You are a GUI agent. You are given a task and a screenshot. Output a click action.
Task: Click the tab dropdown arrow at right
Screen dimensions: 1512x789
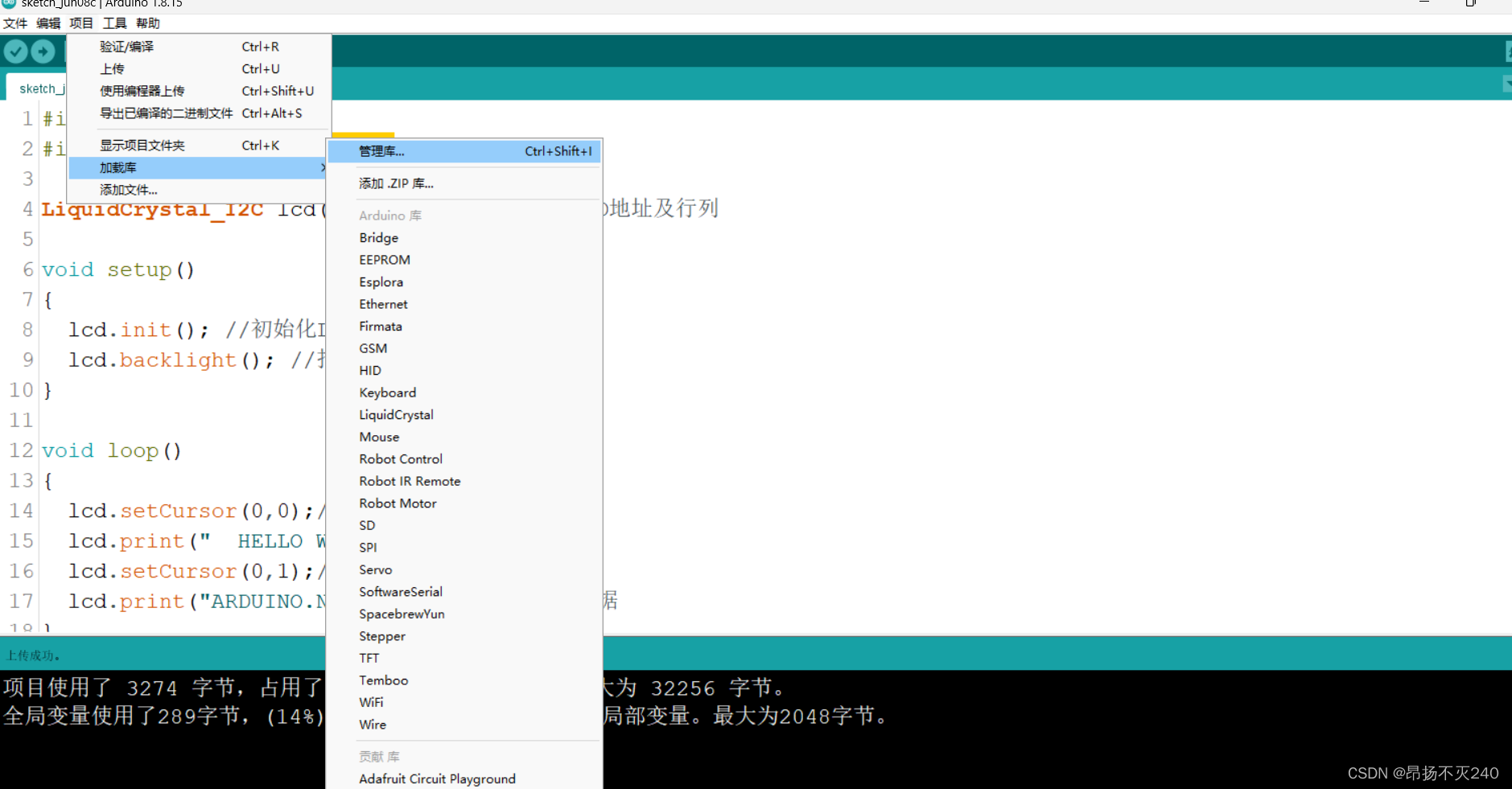pyautogui.click(x=1506, y=84)
